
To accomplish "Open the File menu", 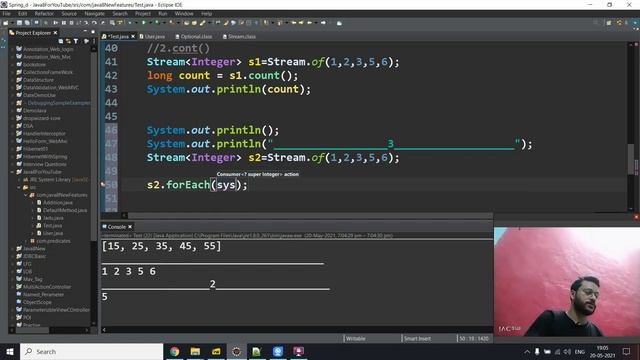I will point(7,13).
